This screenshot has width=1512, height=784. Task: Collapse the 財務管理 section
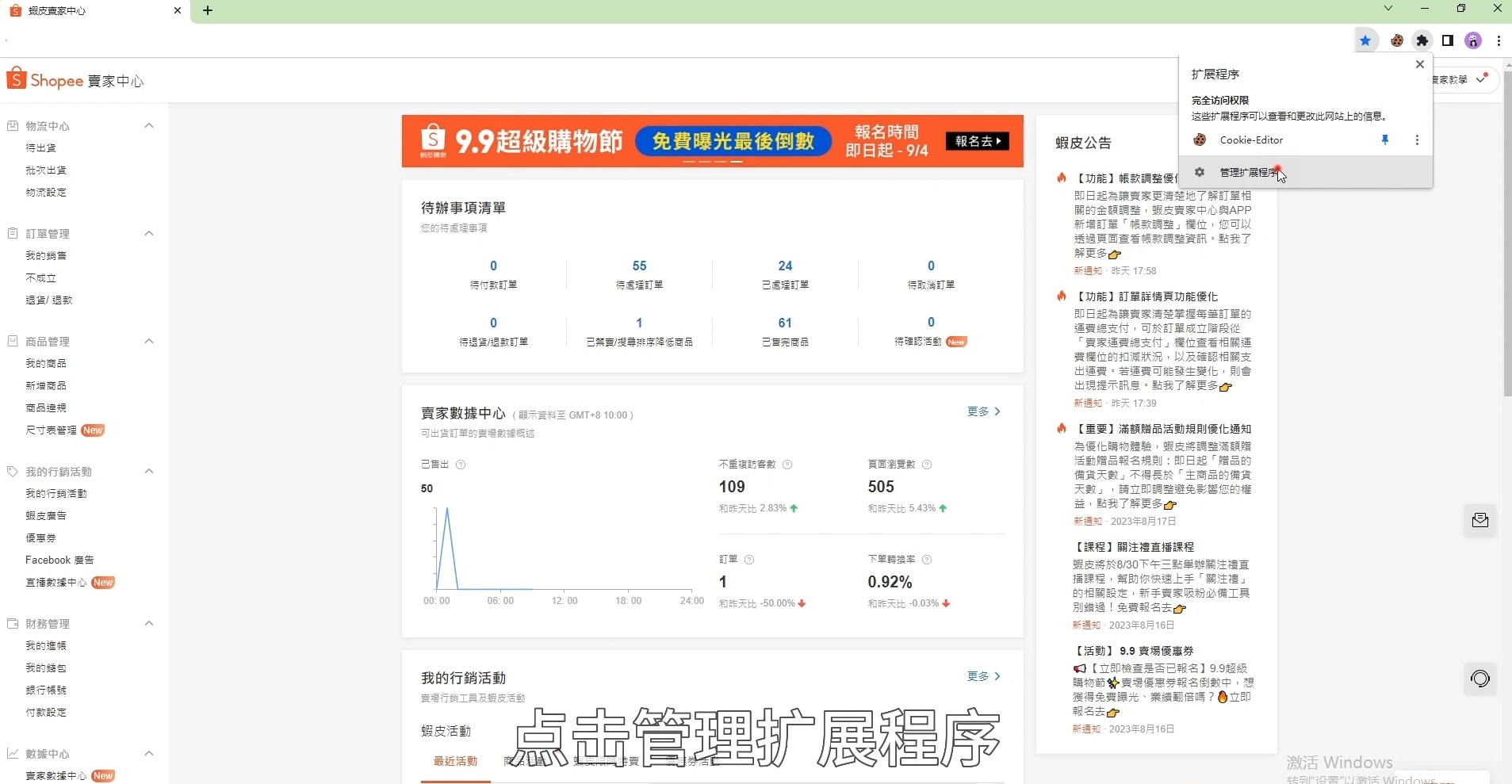(148, 623)
